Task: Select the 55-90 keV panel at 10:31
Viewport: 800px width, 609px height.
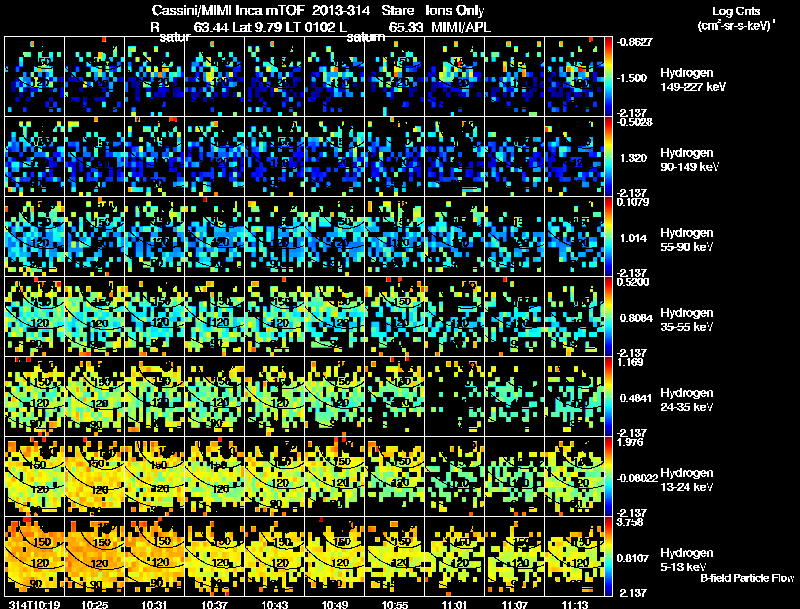Action: [x=155, y=237]
